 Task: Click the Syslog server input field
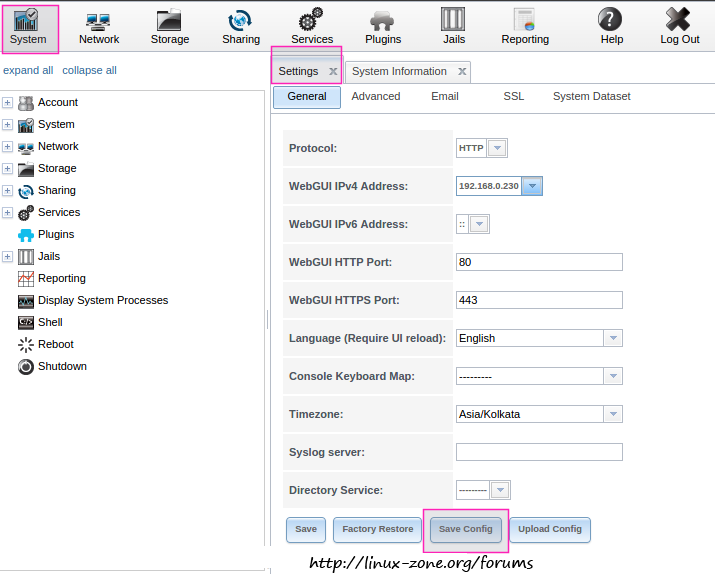539,452
